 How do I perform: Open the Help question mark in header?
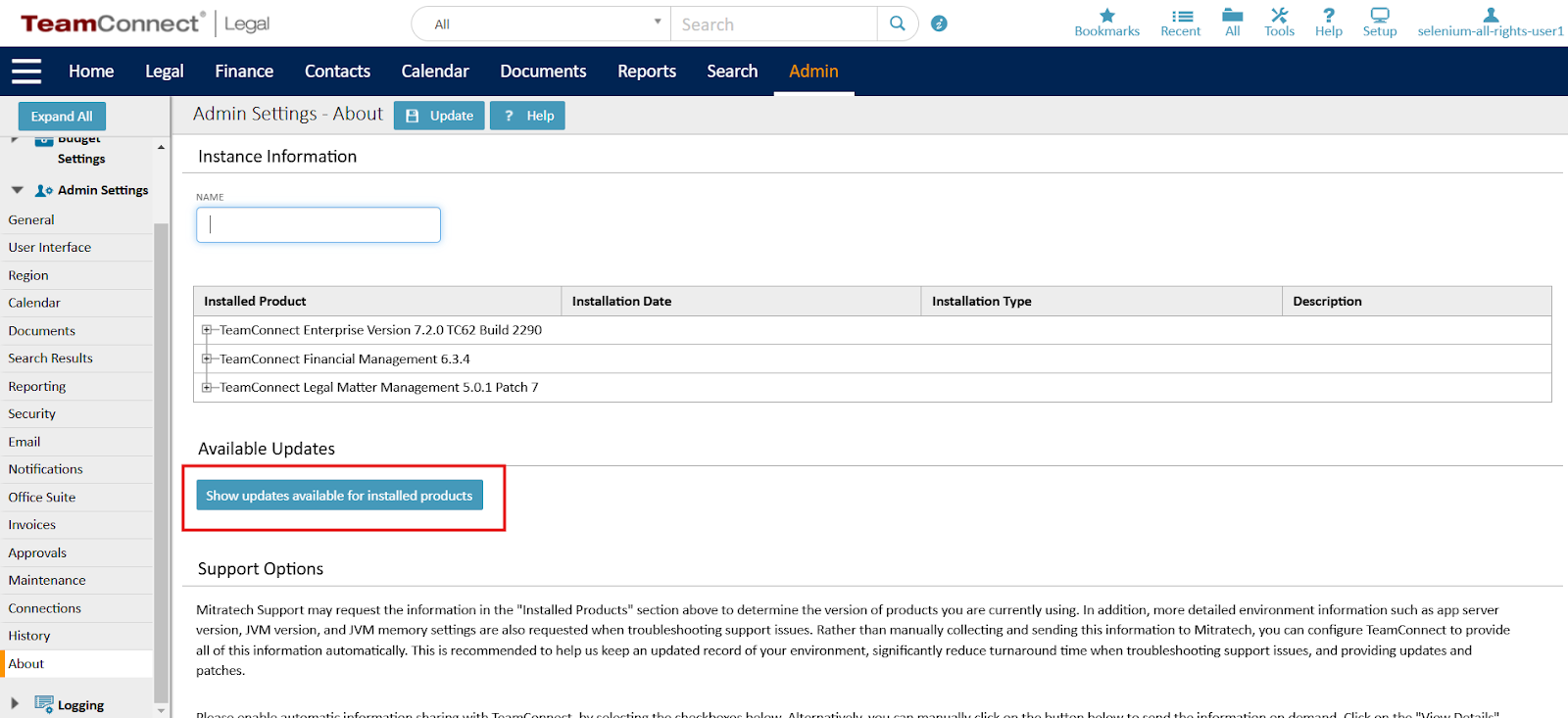(x=1329, y=16)
